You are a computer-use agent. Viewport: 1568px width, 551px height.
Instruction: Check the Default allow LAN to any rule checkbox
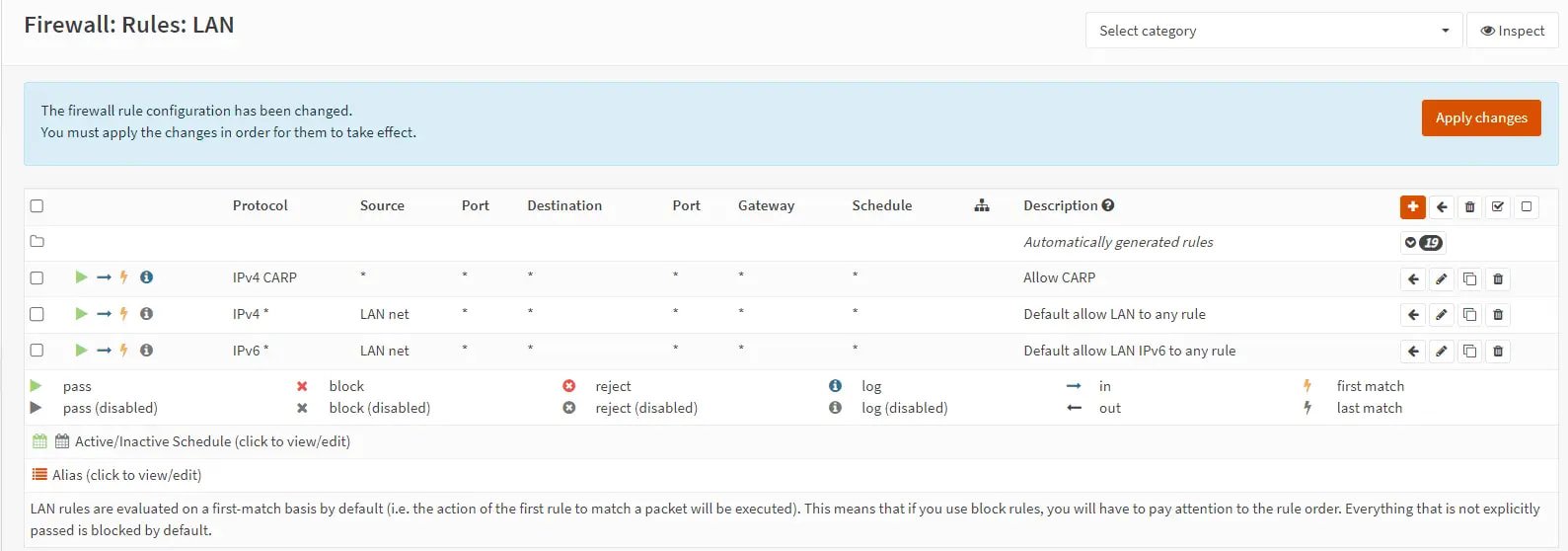coord(37,314)
